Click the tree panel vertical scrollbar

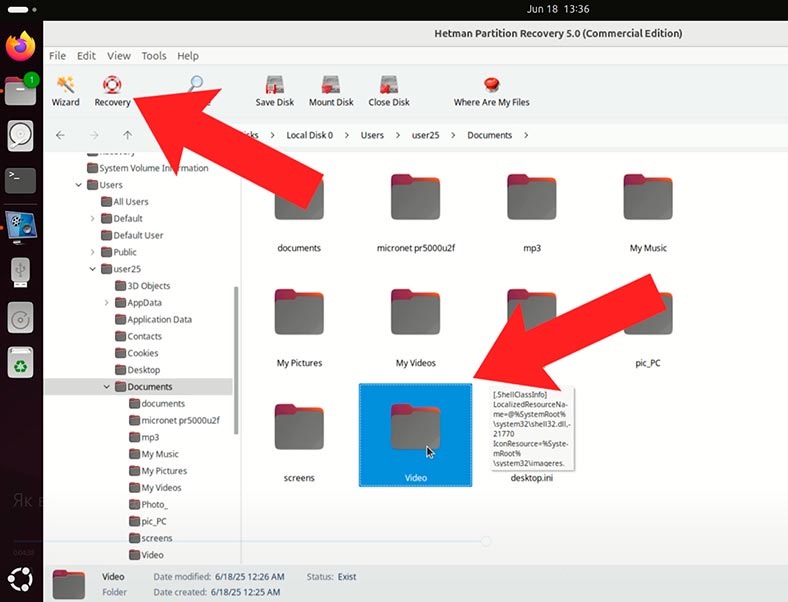tap(236, 360)
